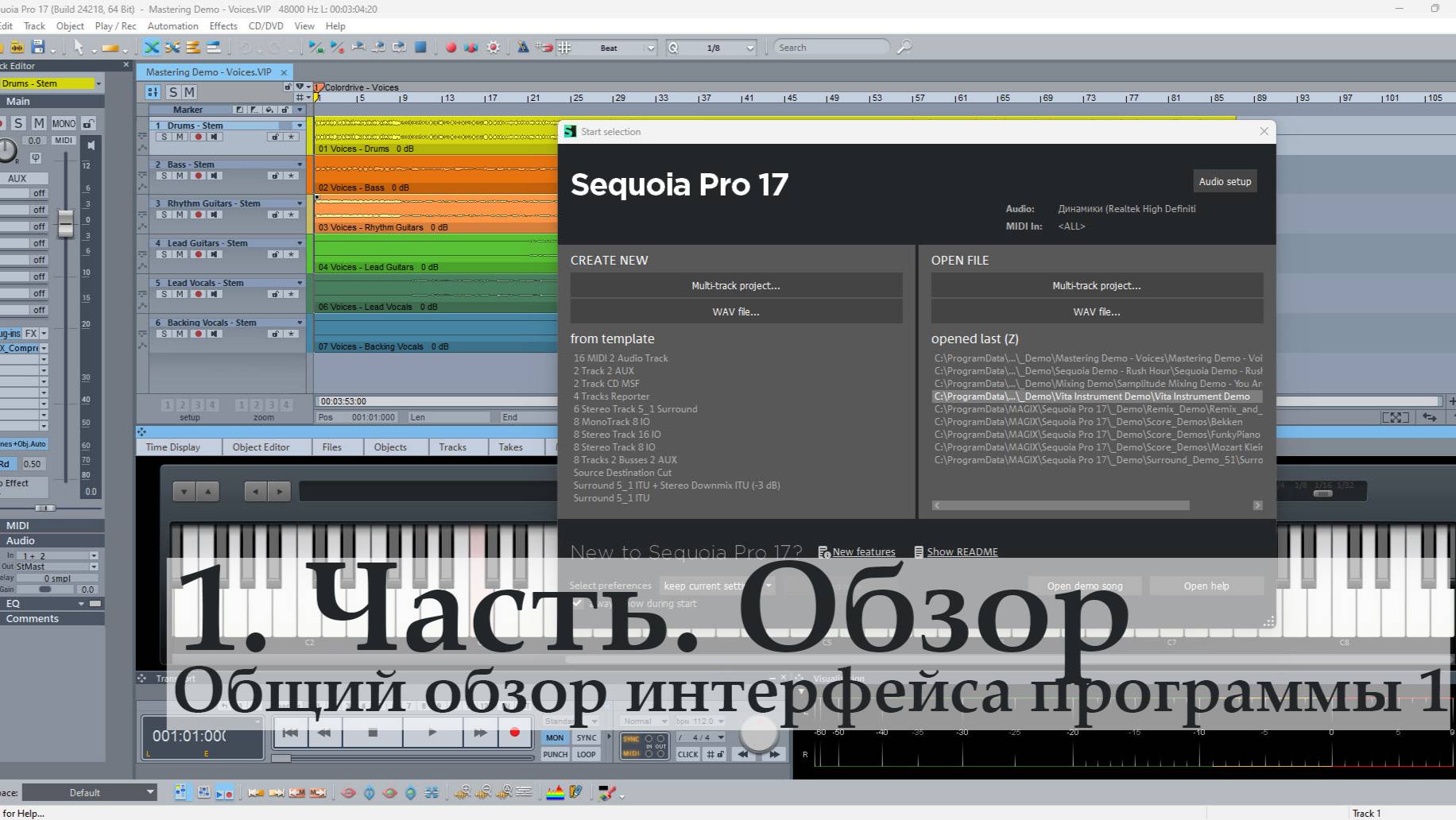Screen dimensions: 1456x820
Task: Select '8 Tracks 2 Busses 2 AUX' template
Action: pos(625,460)
